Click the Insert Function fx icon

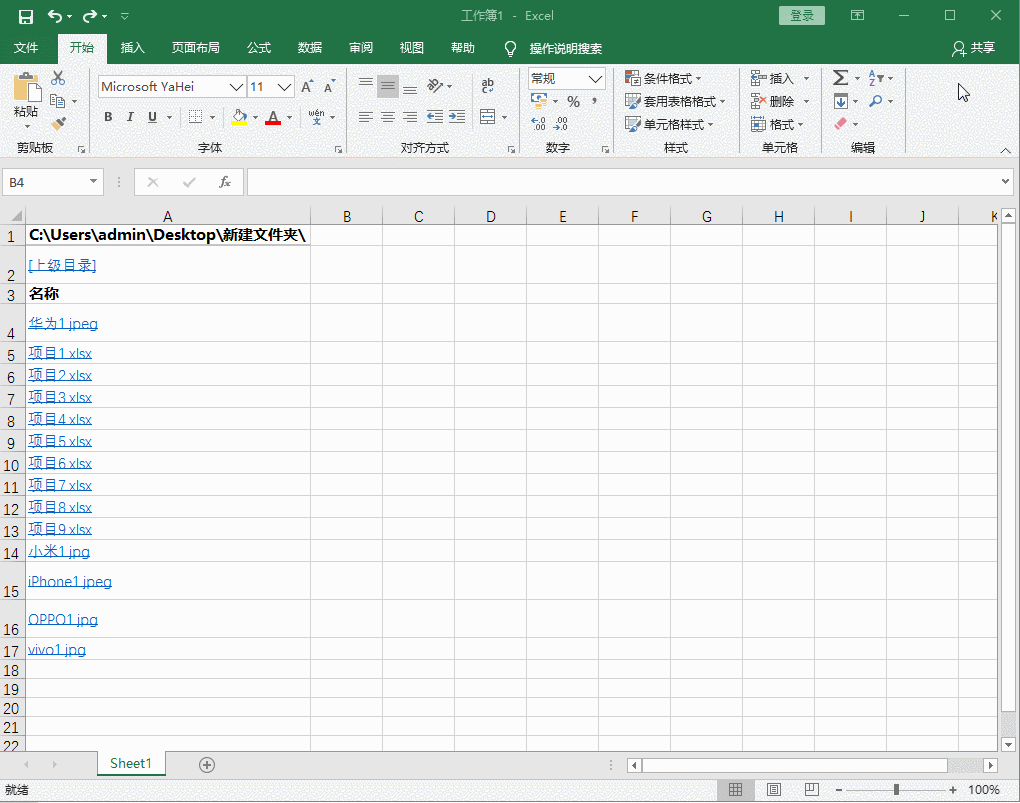point(225,182)
